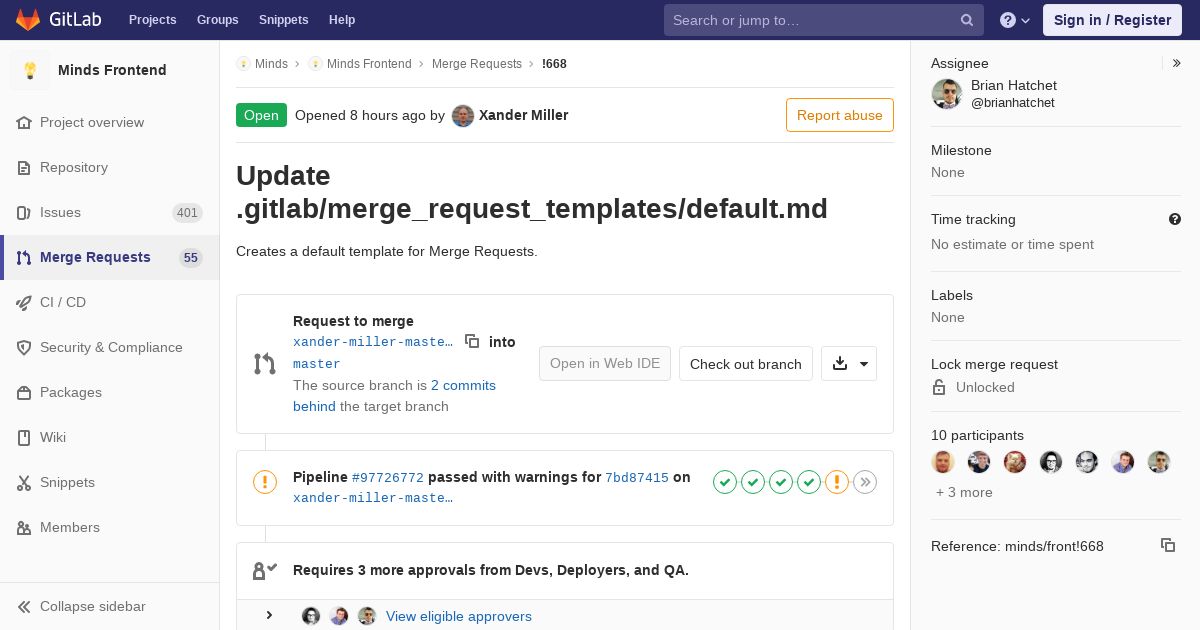This screenshot has height=630, width=1200.
Task: Click the last participant avatar in row
Action: 1159,462
